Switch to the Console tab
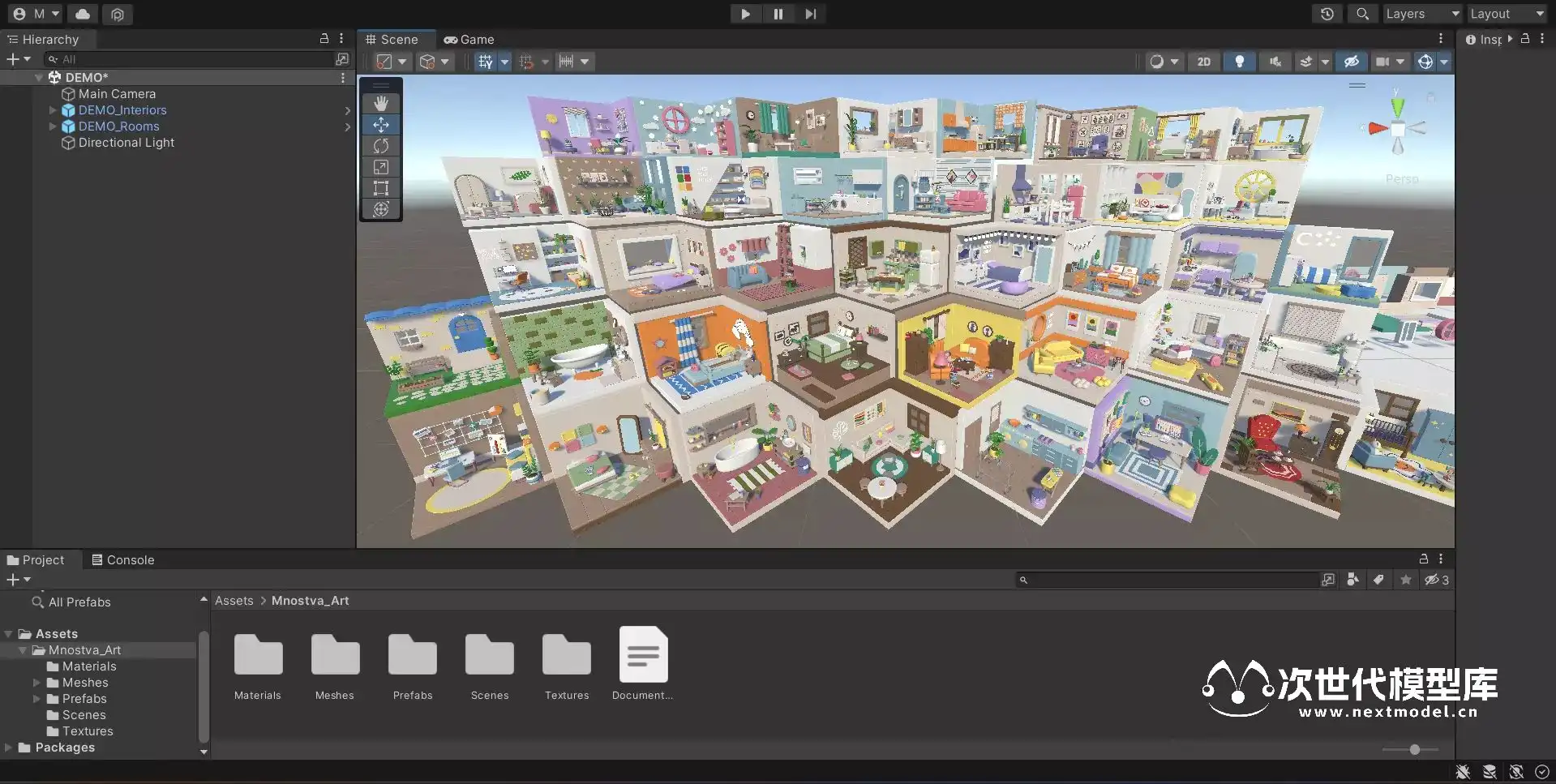The image size is (1556, 784). tap(122, 560)
